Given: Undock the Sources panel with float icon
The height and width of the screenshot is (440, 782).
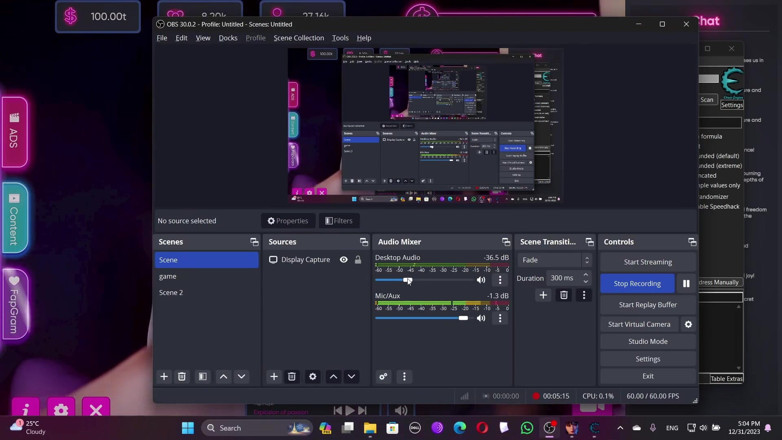Looking at the screenshot, I should click(364, 242).
